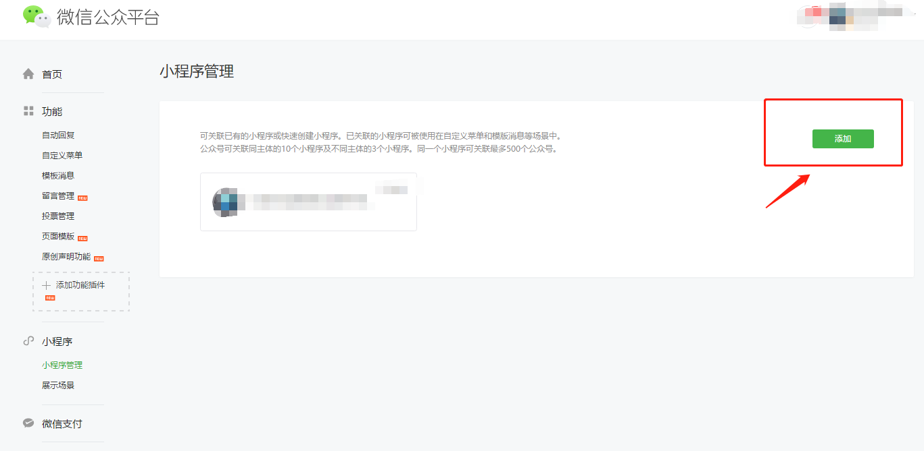The height and width of the screenshot is (451, 924).
Task: Open 留言管理 in sidebar
Action: point(58,196)
